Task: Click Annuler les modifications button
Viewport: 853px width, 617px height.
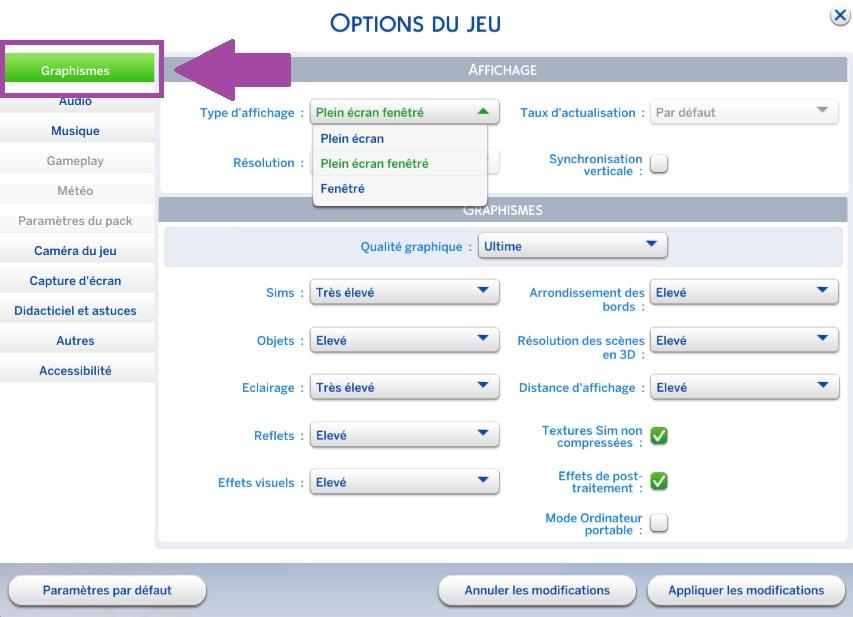Action: click(x=537, y=591)
